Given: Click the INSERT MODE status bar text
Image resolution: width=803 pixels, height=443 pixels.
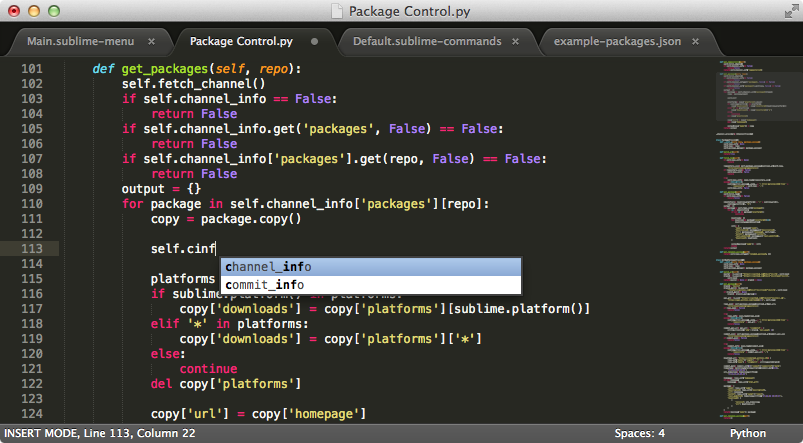Looking at the screenshot, I should (43, 433).
